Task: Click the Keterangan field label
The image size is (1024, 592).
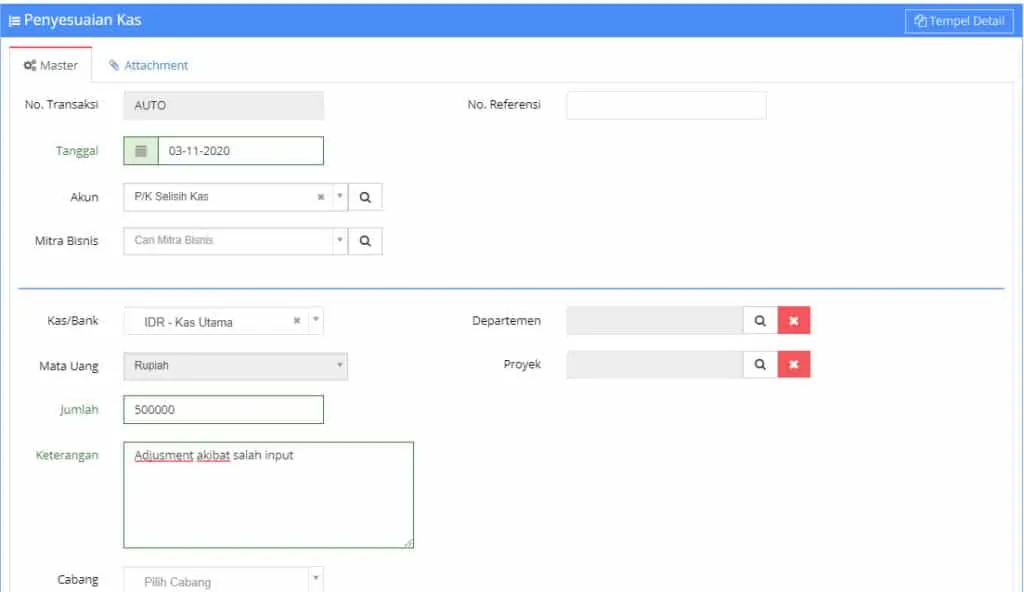Action: 67,455
